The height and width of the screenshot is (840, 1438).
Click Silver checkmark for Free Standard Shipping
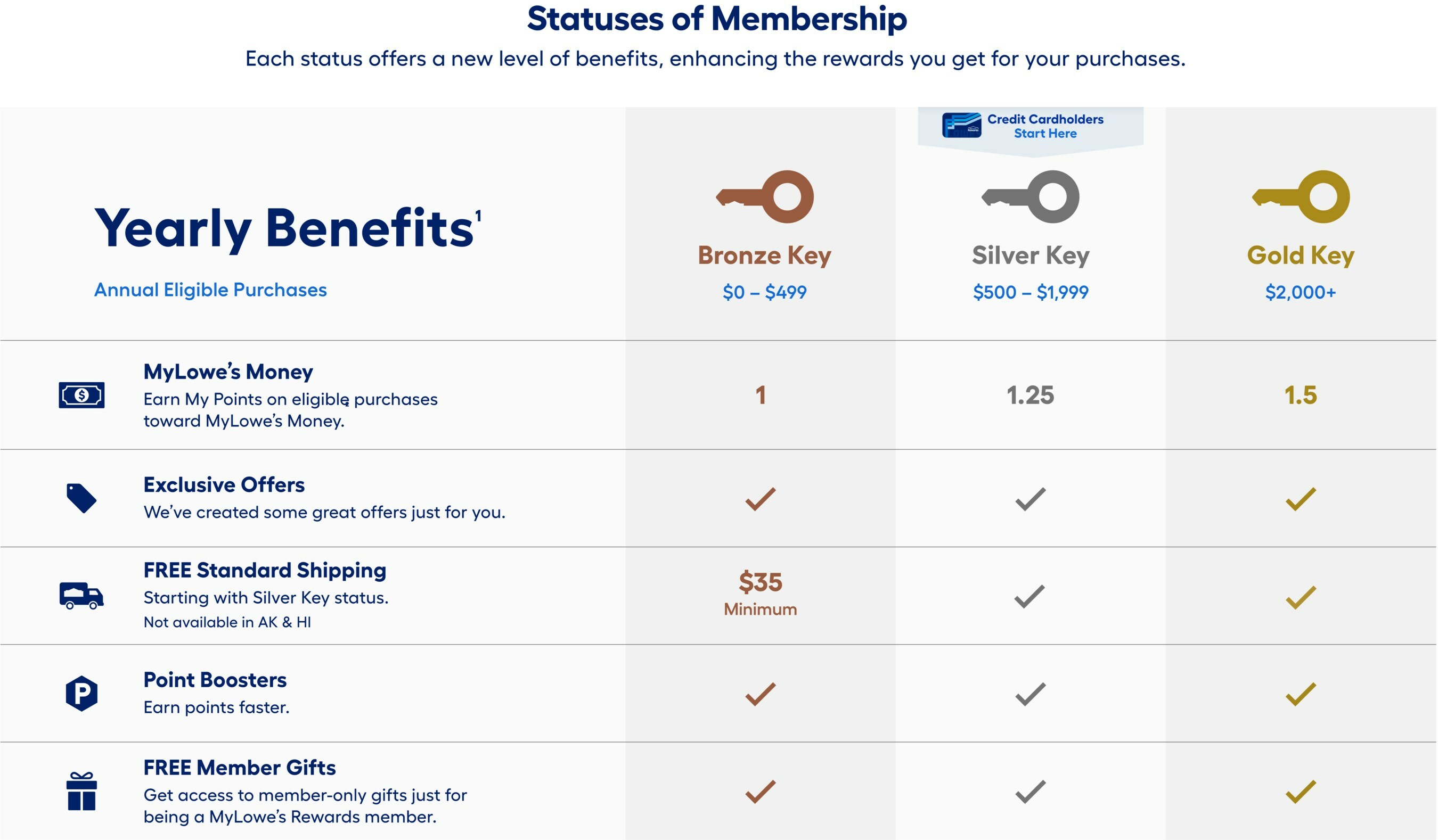point(1030,597)
